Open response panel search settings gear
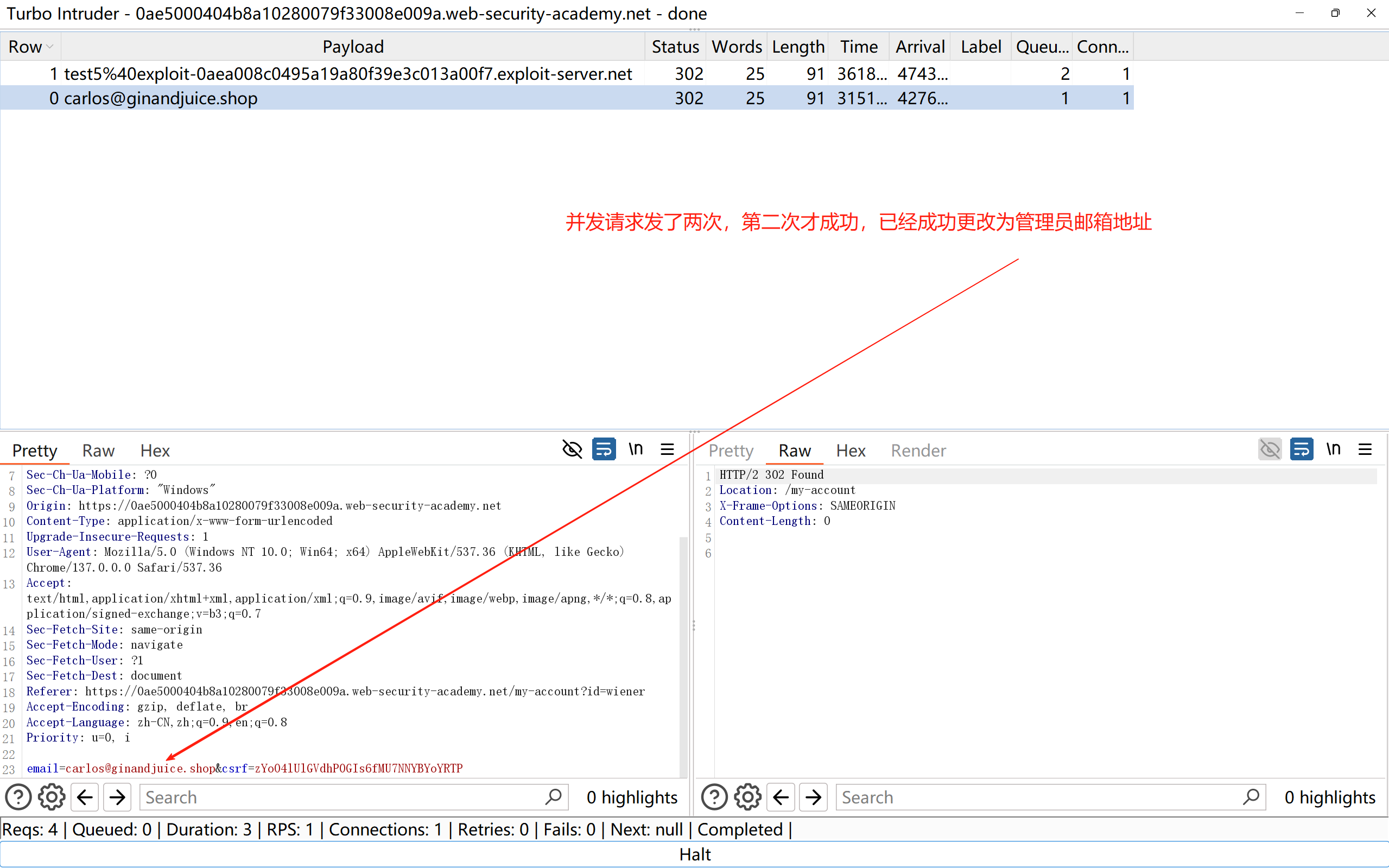Screen dimensions: 1389x868 click(x=748, y=797)
